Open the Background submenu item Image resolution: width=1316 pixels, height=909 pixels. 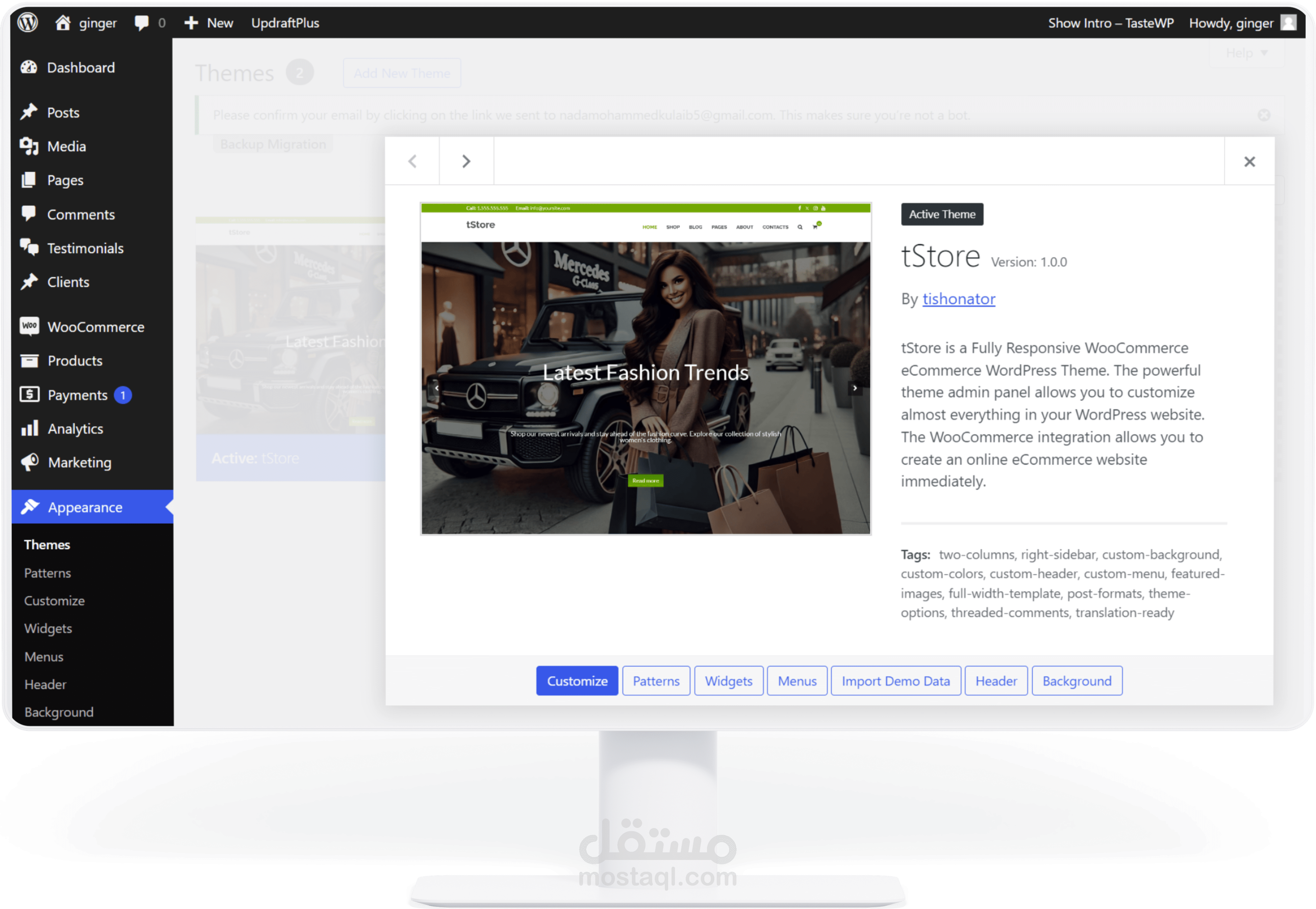pos(59,713)
